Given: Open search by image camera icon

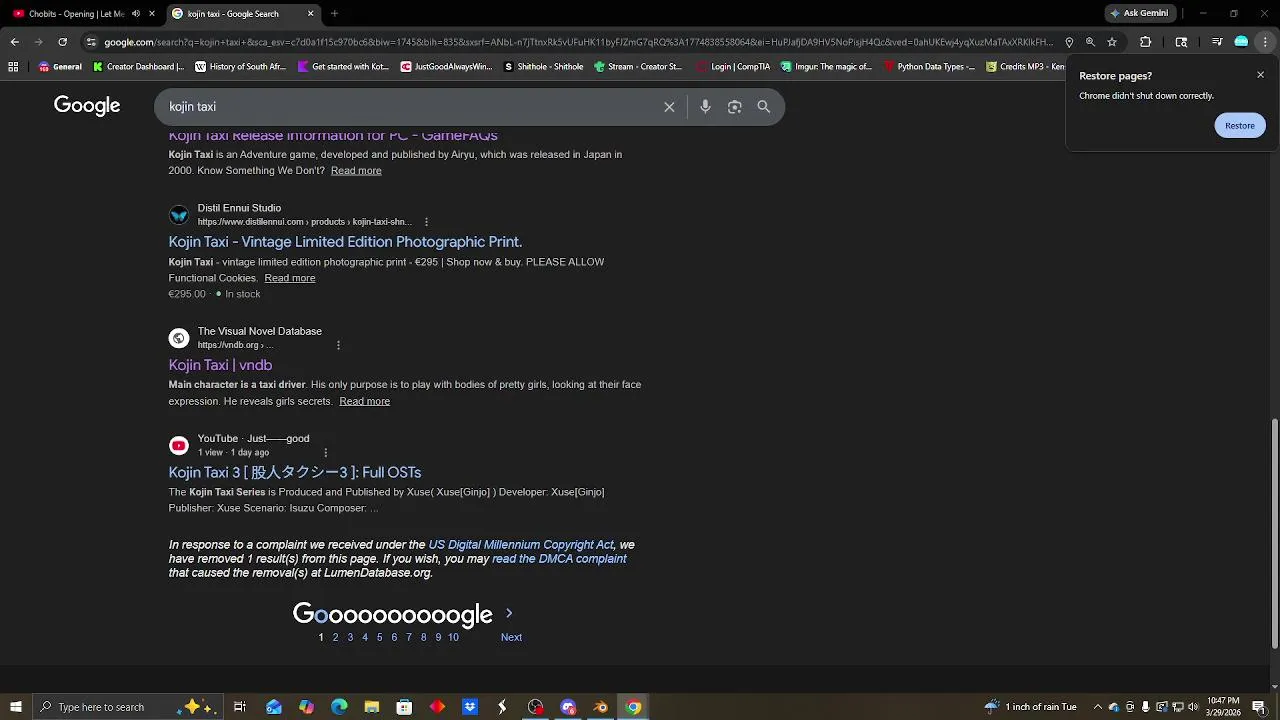Looking at the screenshot, I should pos(735,107).
